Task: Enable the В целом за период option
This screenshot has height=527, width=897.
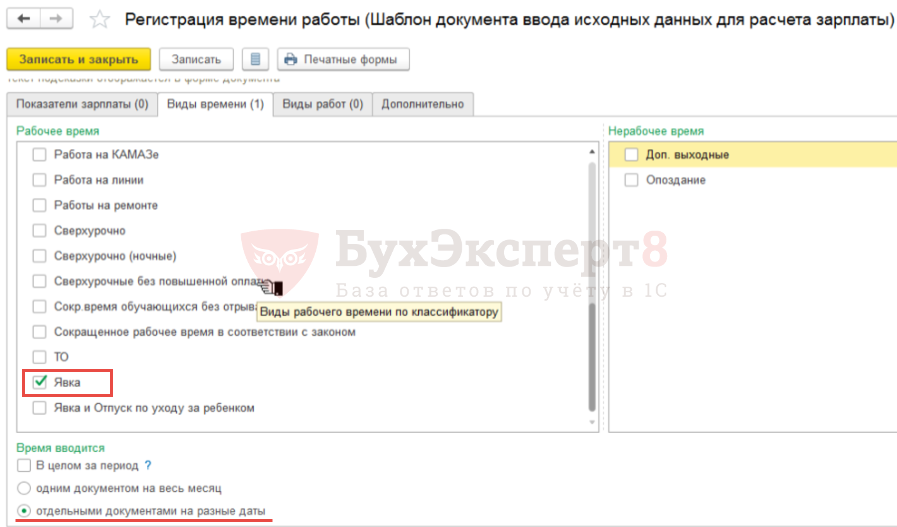Action: [24, 466]
